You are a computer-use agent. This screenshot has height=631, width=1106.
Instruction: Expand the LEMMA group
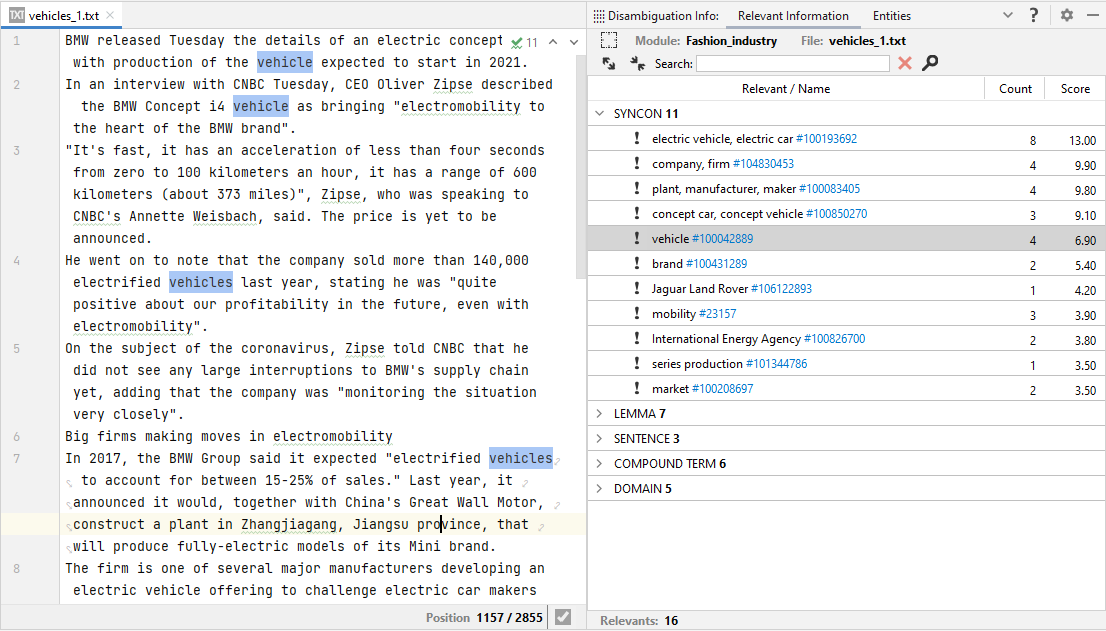coord(600,414)
